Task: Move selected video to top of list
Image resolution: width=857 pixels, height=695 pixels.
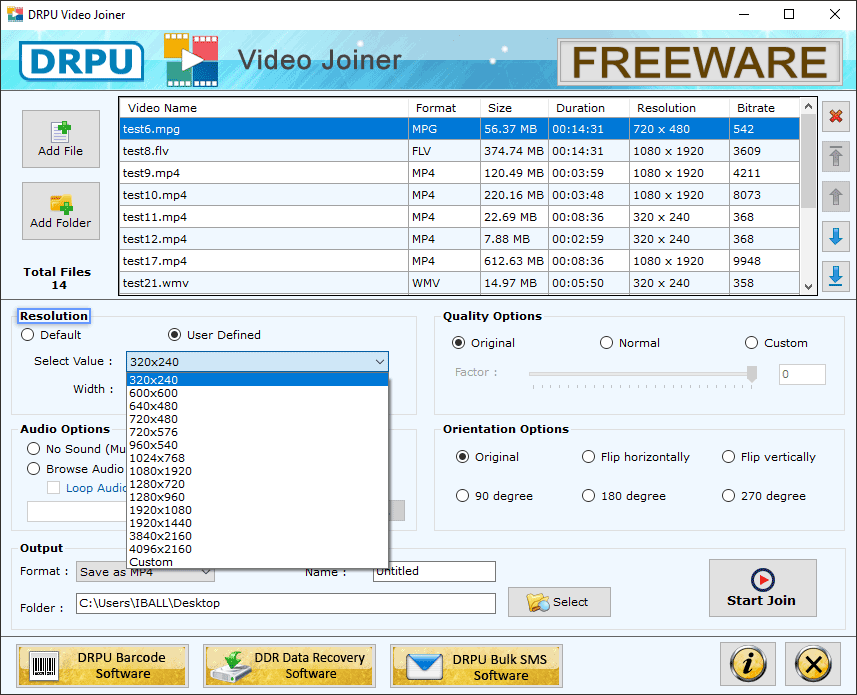Action: click(836, 157)
